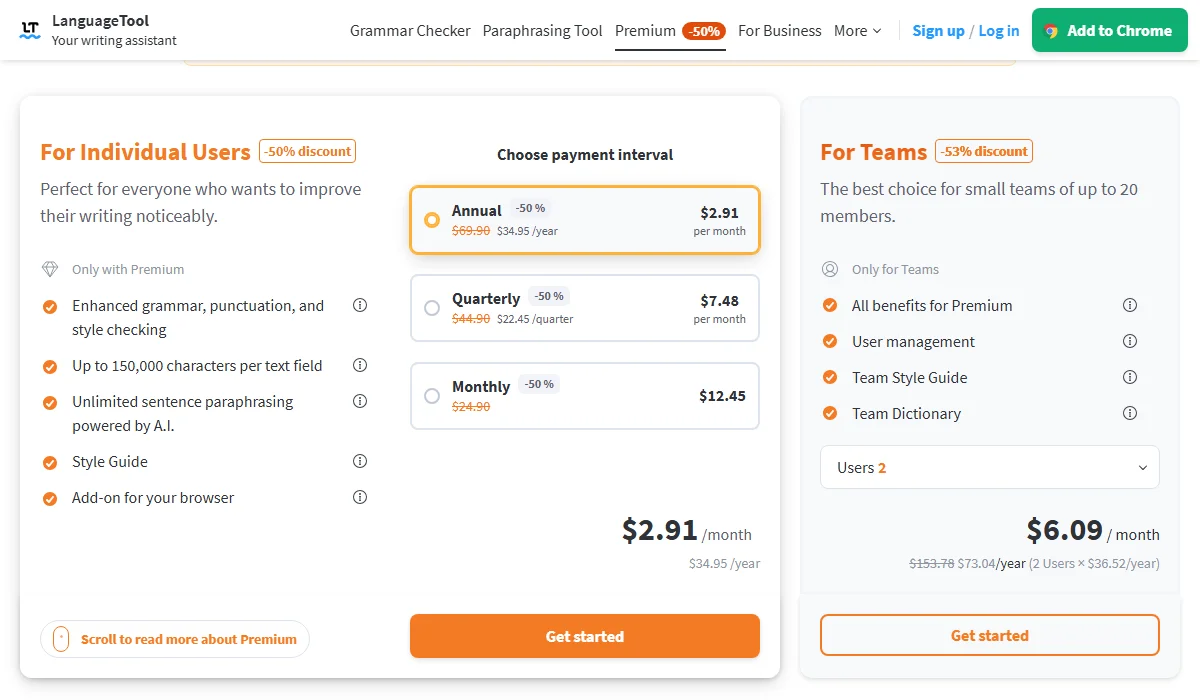This screenshot has width=1200, height=700.
Task: Click info icon next to Team Dictionary
Action: 1130,413
